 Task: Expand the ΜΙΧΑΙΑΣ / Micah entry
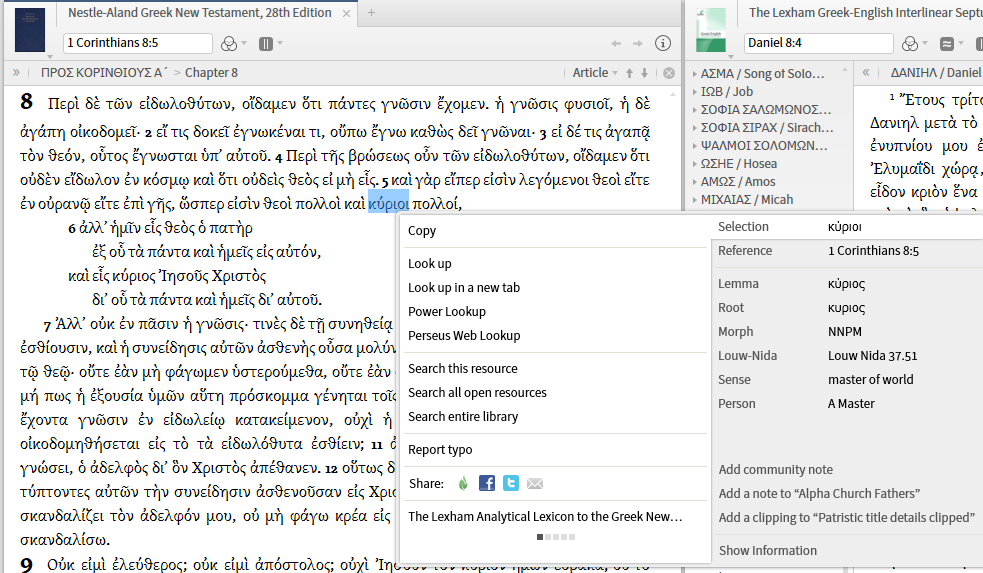(x=695, y=200)
